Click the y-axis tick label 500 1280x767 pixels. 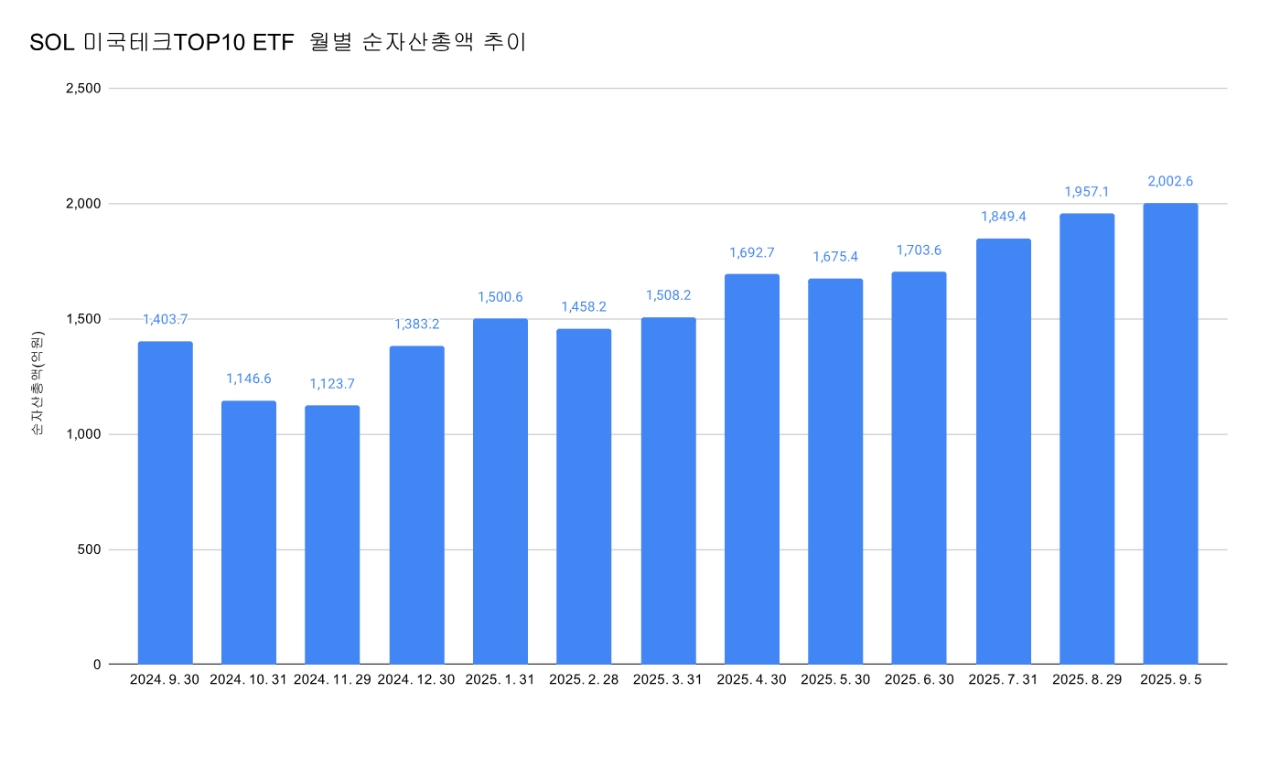click(90, 549)
